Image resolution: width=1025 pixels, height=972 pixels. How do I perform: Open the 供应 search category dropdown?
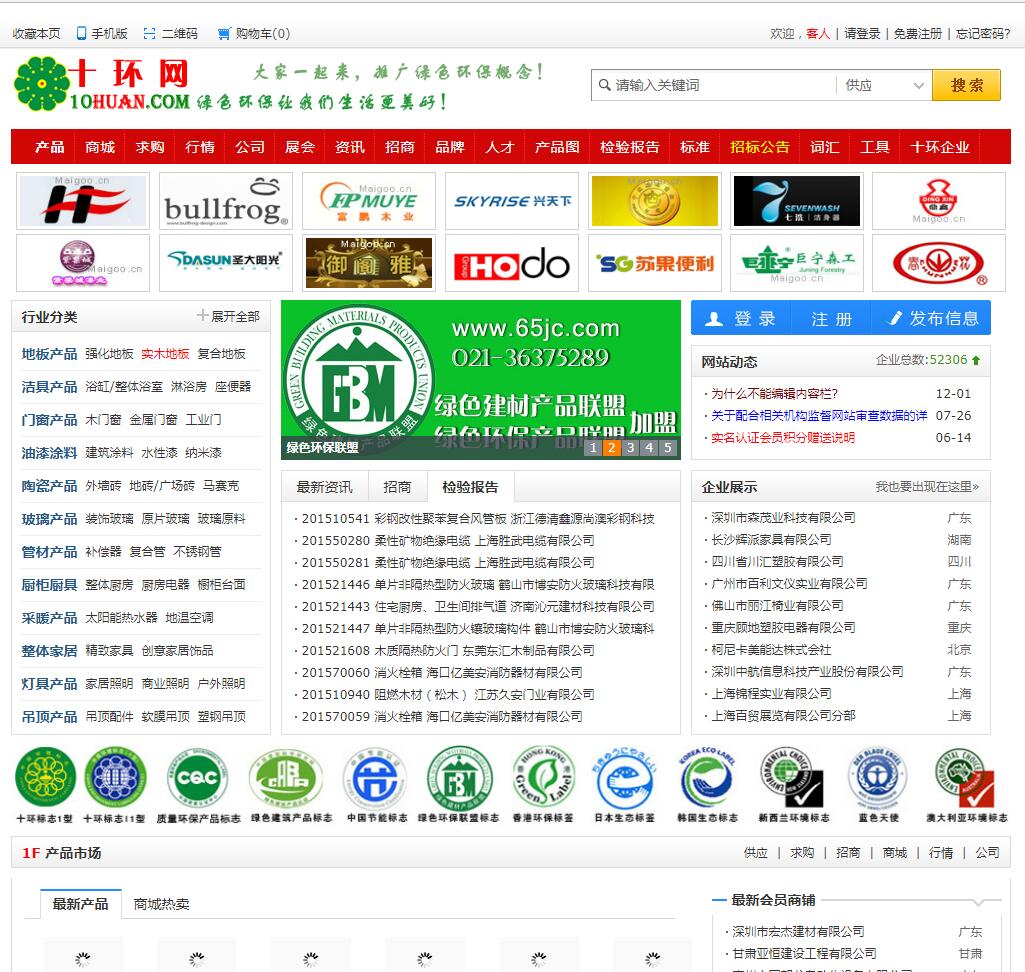(884, 85)
